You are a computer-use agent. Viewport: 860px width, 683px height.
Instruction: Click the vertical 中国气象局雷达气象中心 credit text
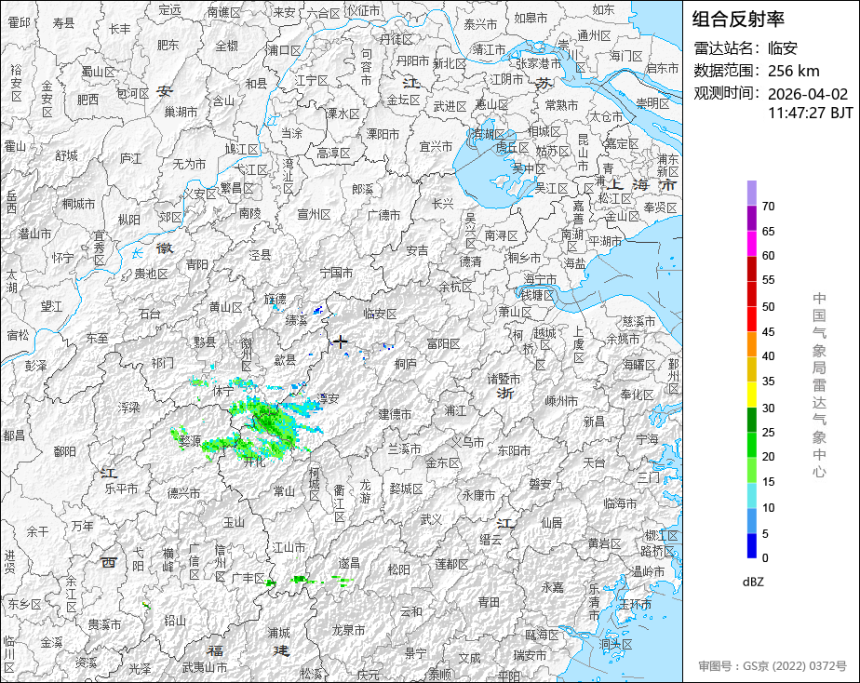819,385
